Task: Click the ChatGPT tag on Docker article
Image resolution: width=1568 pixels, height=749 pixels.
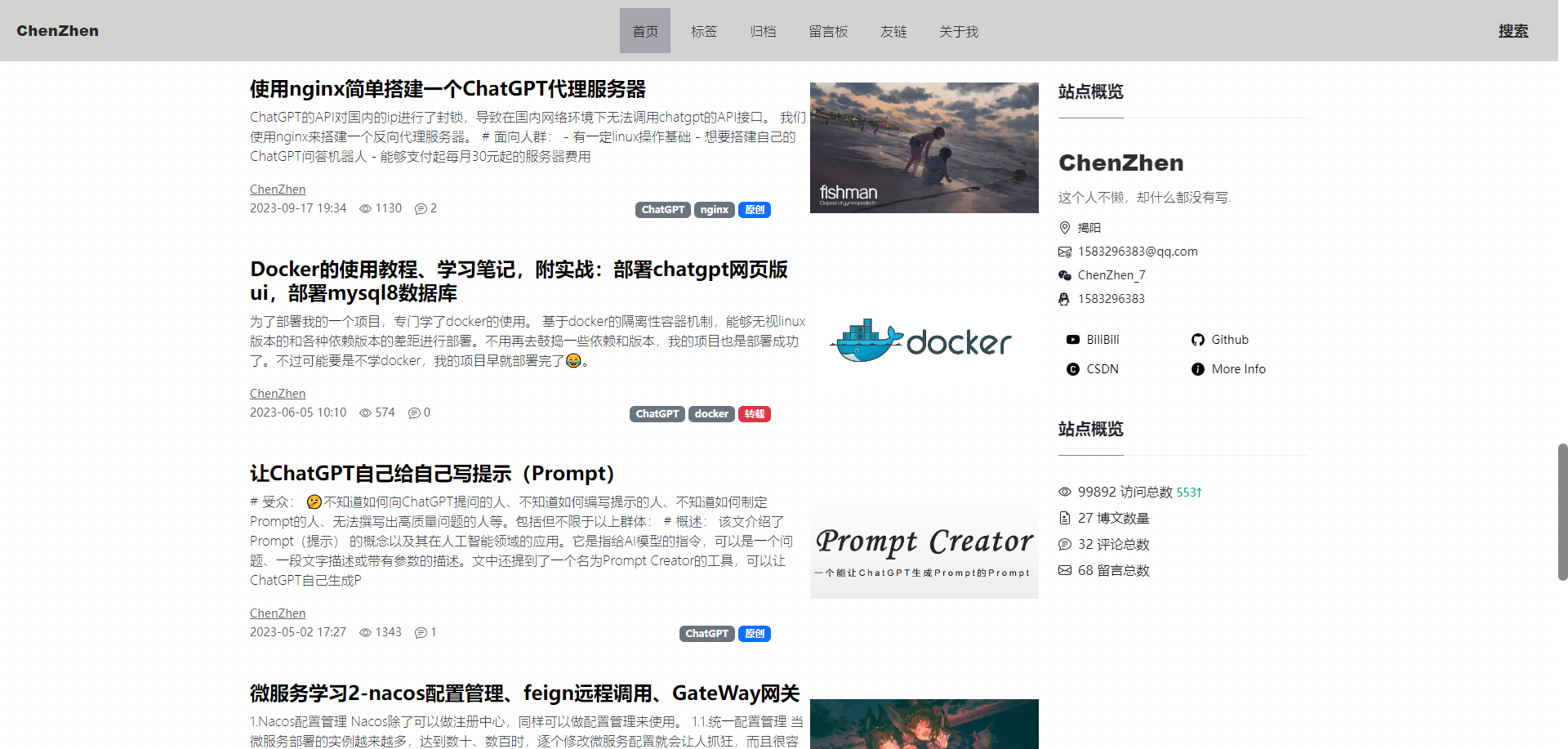Action: coord(657,413)
